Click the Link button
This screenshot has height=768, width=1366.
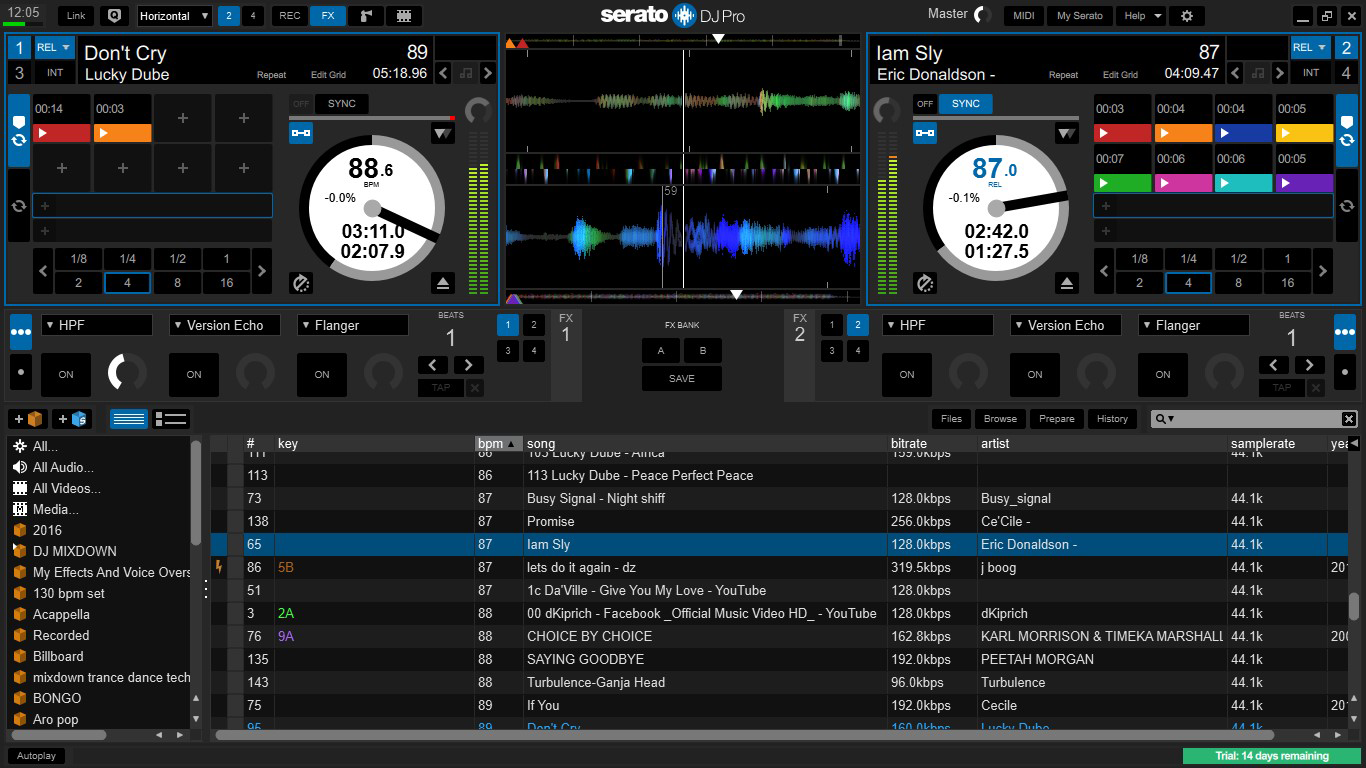(x=77, y=16)
